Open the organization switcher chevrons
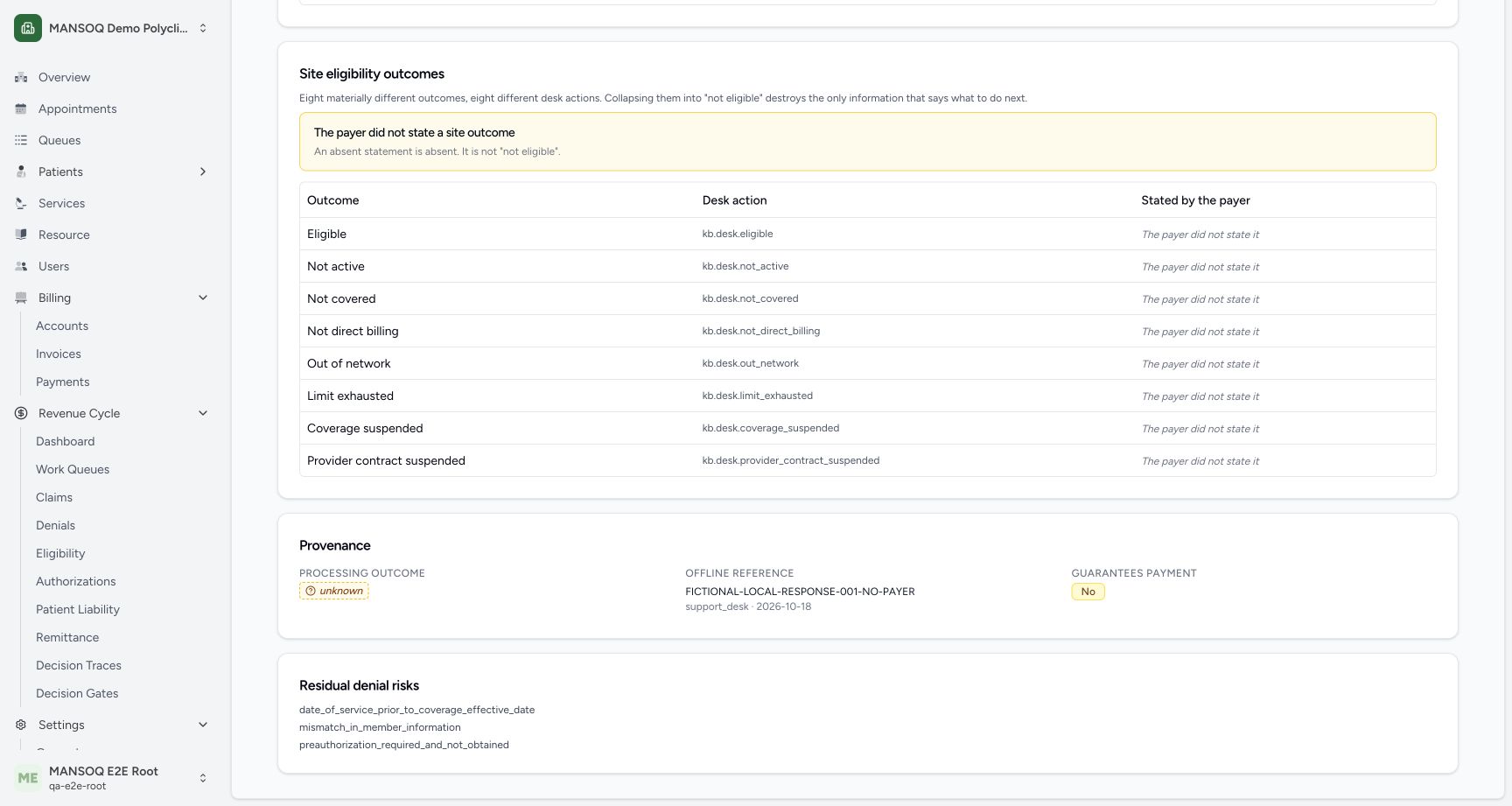 click(x=203, y=28)
